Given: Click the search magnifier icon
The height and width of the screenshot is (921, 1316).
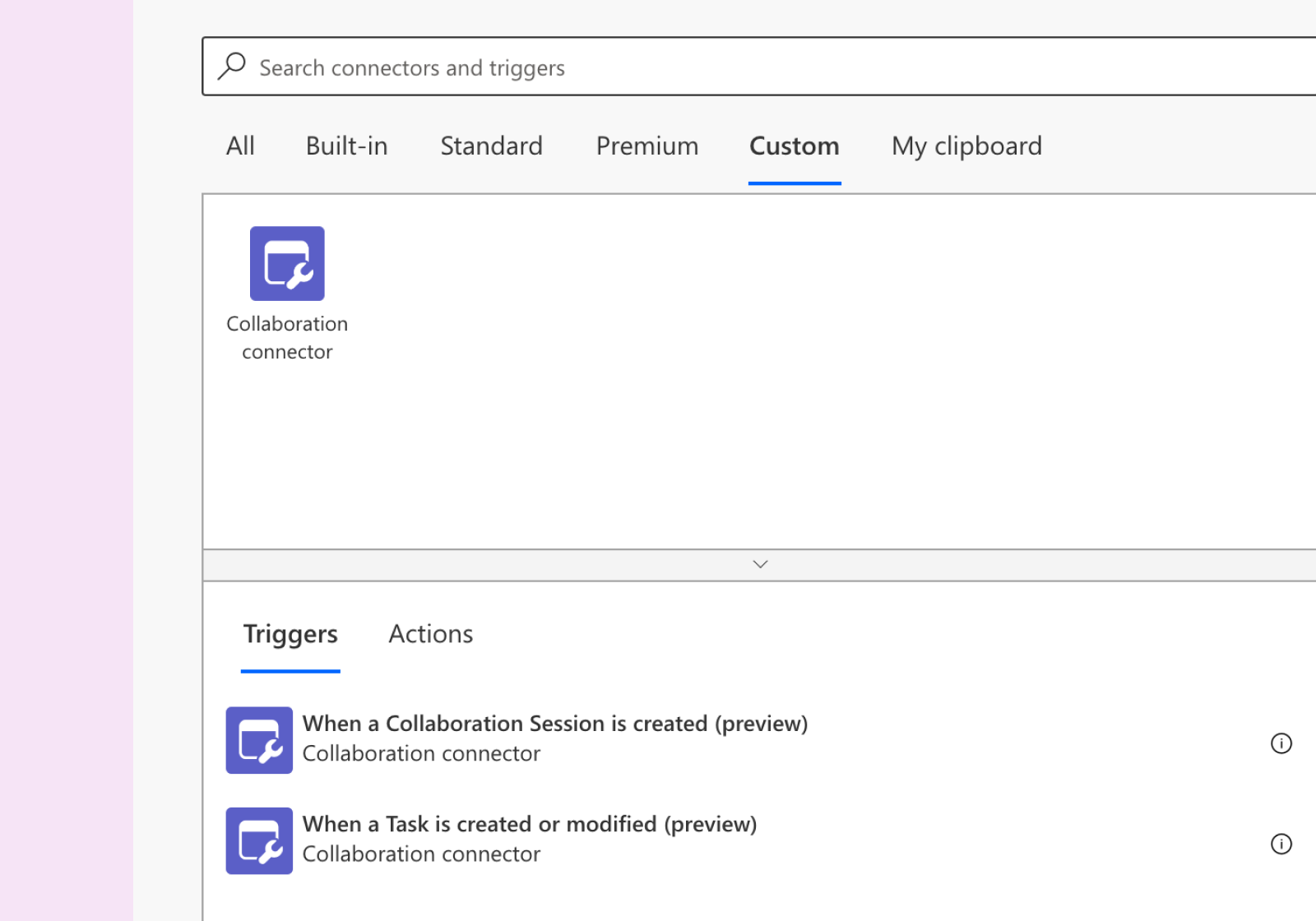Looking at the screenshot, I should (x=232, y=66).
